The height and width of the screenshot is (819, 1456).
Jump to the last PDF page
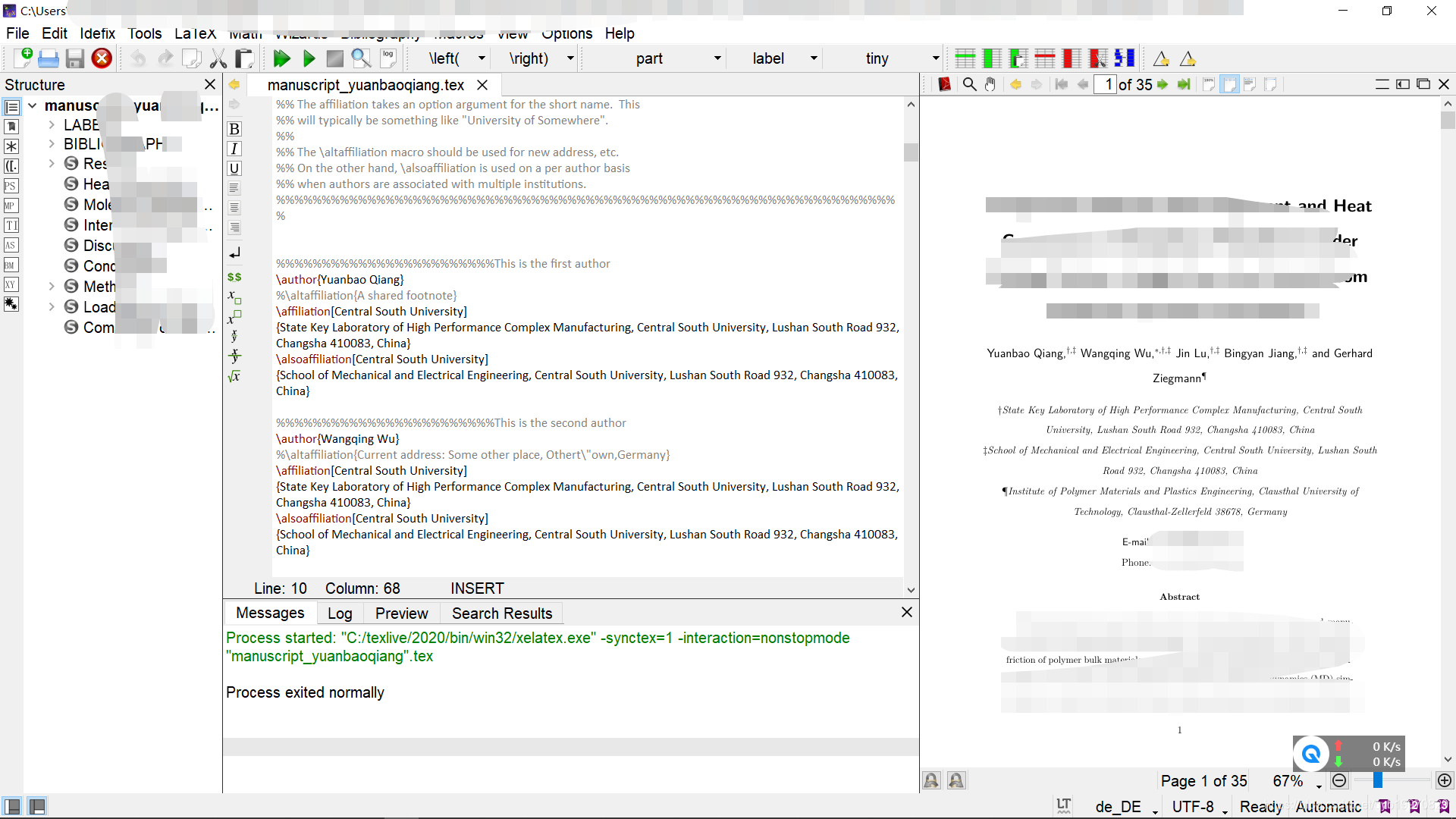(x=1184, y=84)
